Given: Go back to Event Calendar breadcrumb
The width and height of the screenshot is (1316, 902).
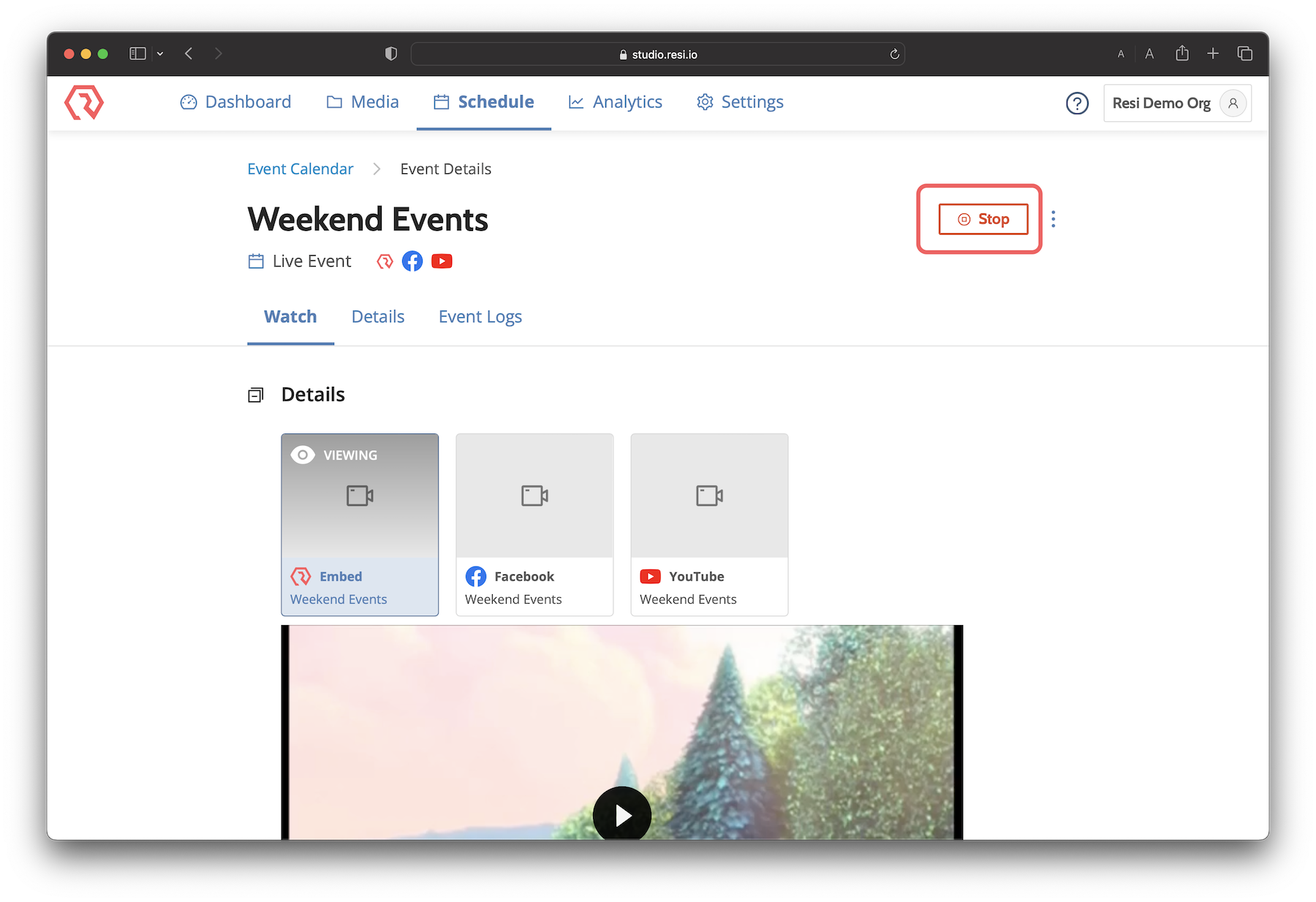Looking at the screenshot, I should coord(300,169).
